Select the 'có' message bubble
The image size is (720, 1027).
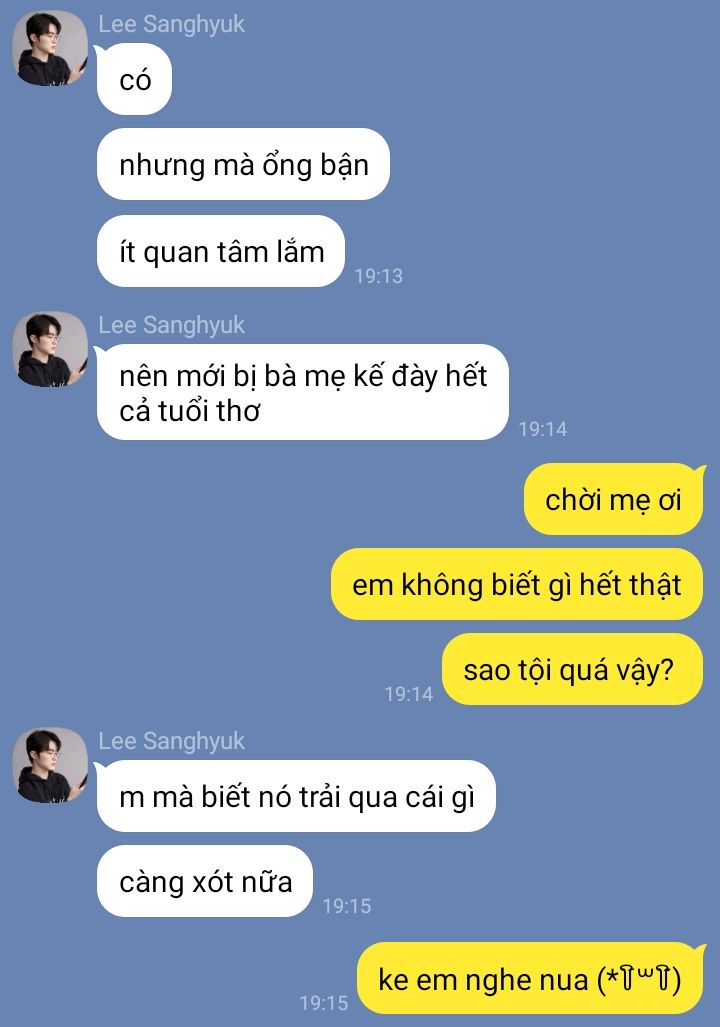click(134, 79)
